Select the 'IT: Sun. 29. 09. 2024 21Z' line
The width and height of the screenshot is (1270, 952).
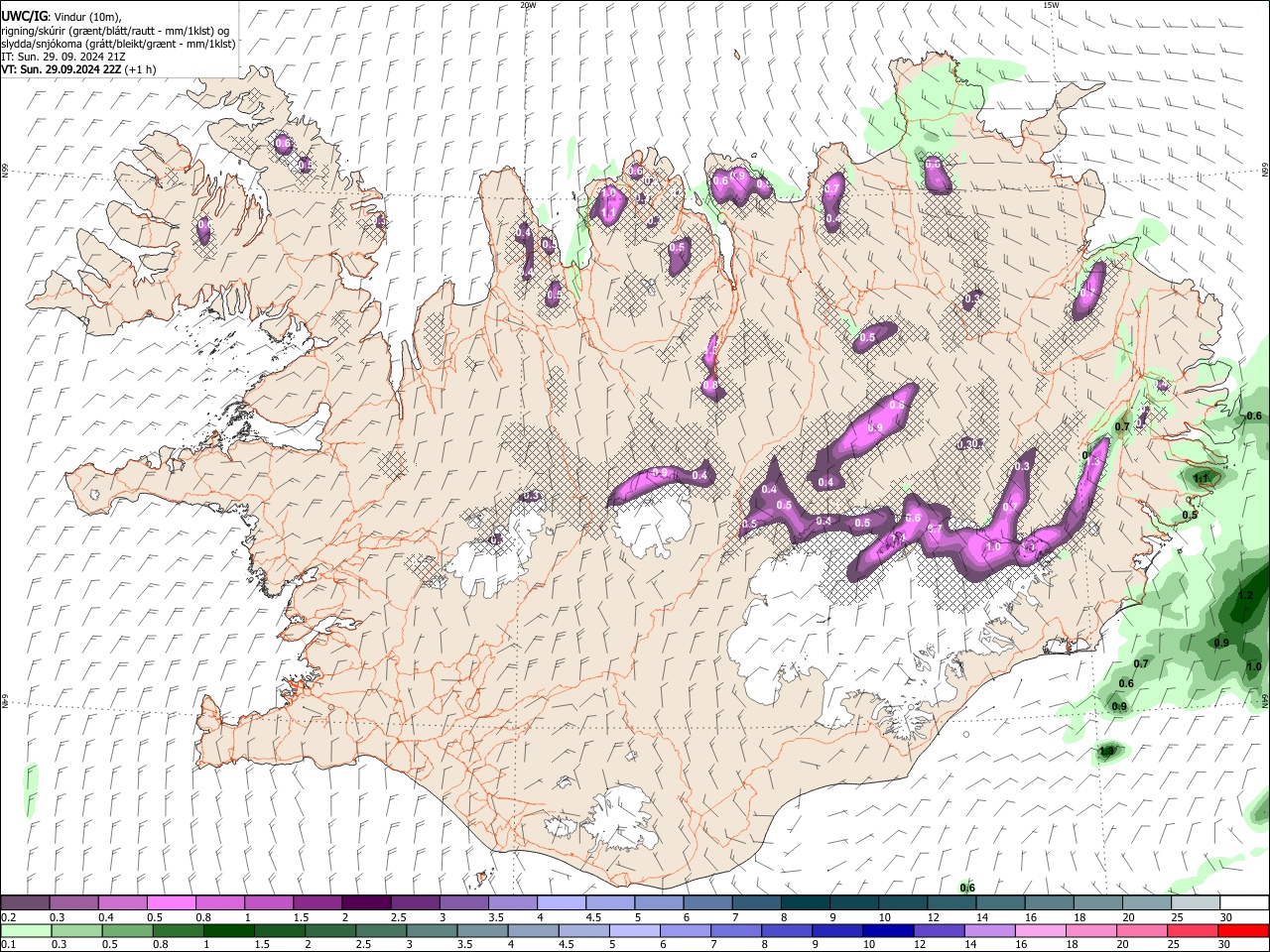pos(63,58)
